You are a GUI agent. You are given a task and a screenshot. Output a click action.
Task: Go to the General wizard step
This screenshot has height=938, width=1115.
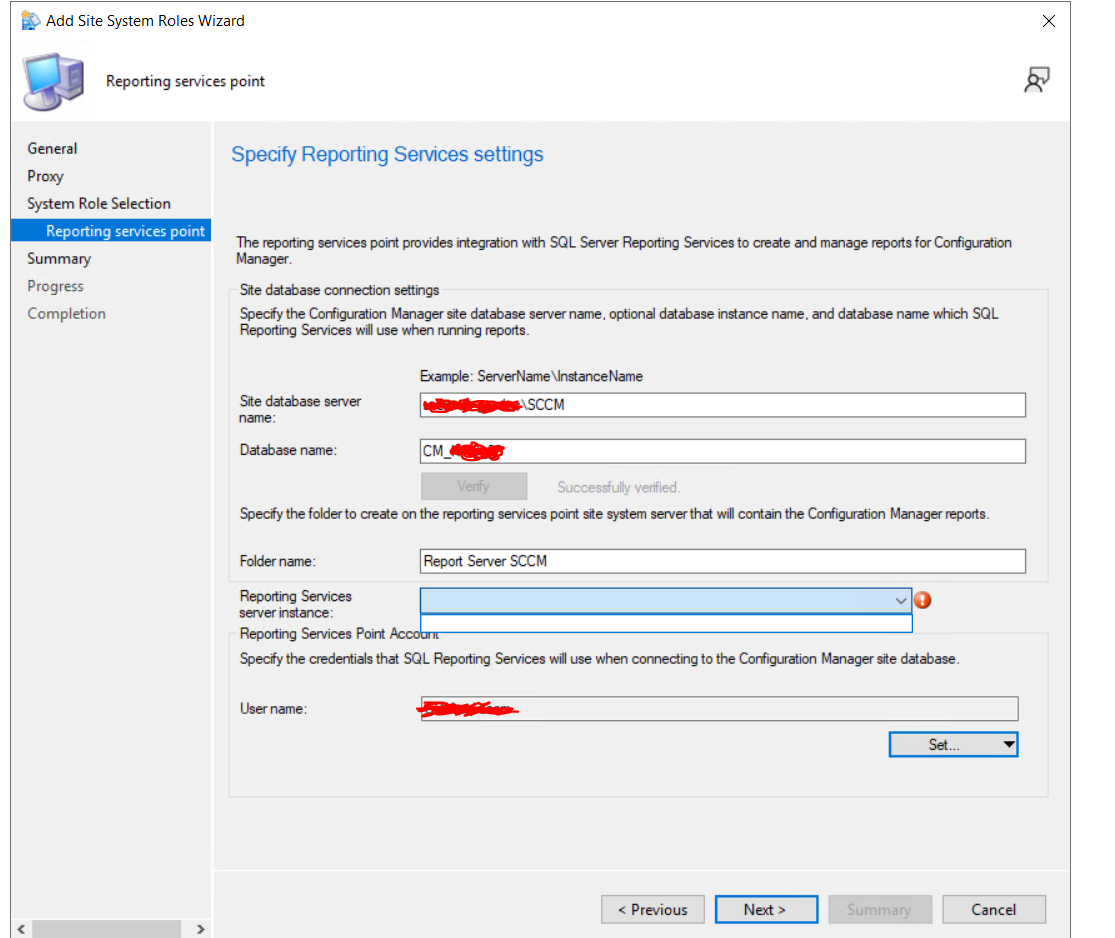[53, 148]
